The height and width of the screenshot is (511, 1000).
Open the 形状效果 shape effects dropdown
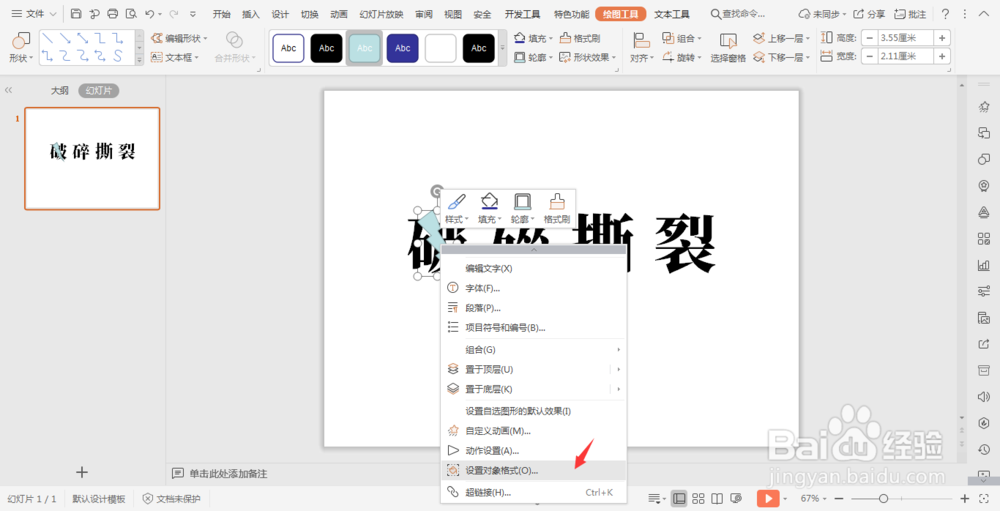tap(587, 57)
